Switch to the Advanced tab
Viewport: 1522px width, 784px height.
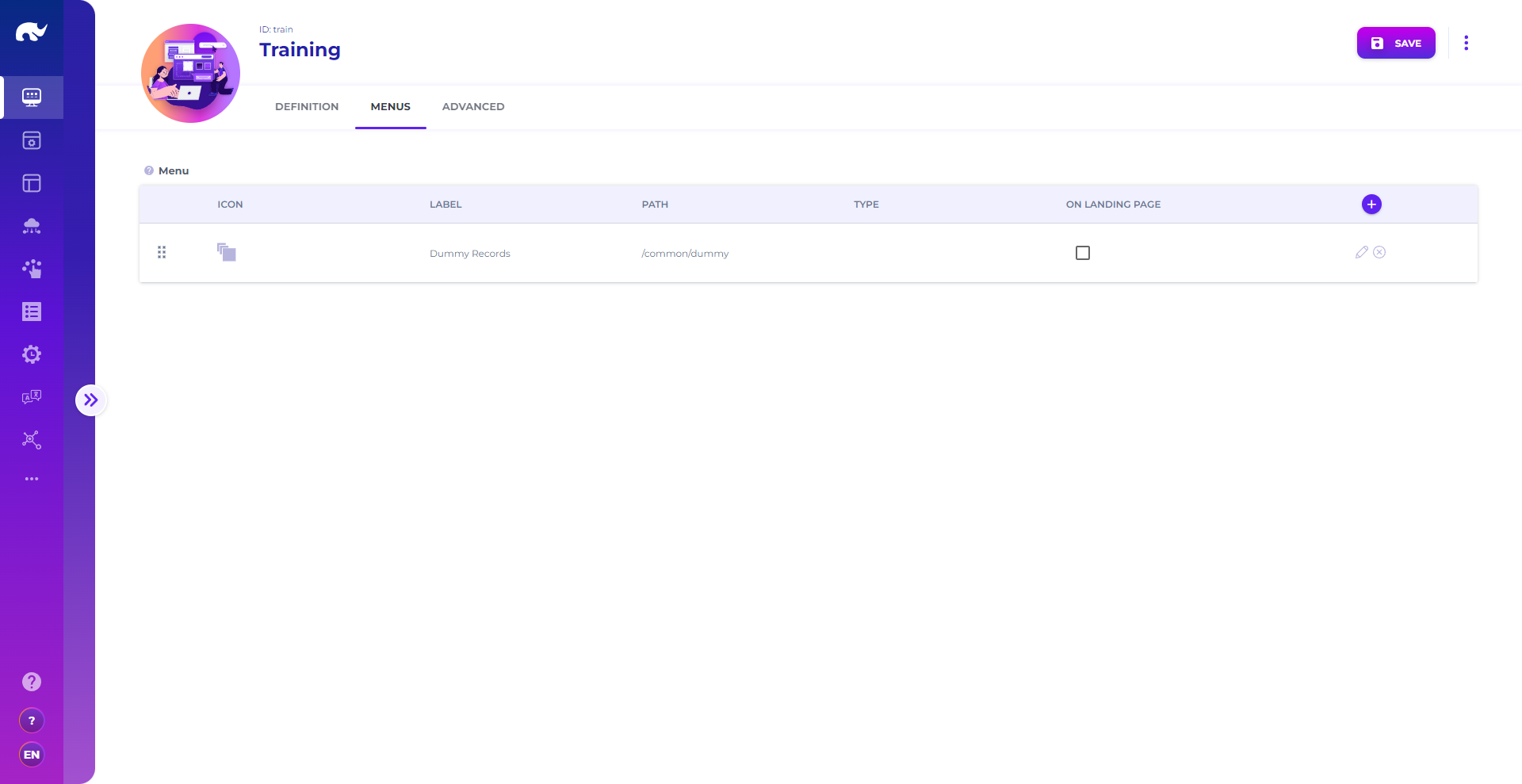coord(473,107)
